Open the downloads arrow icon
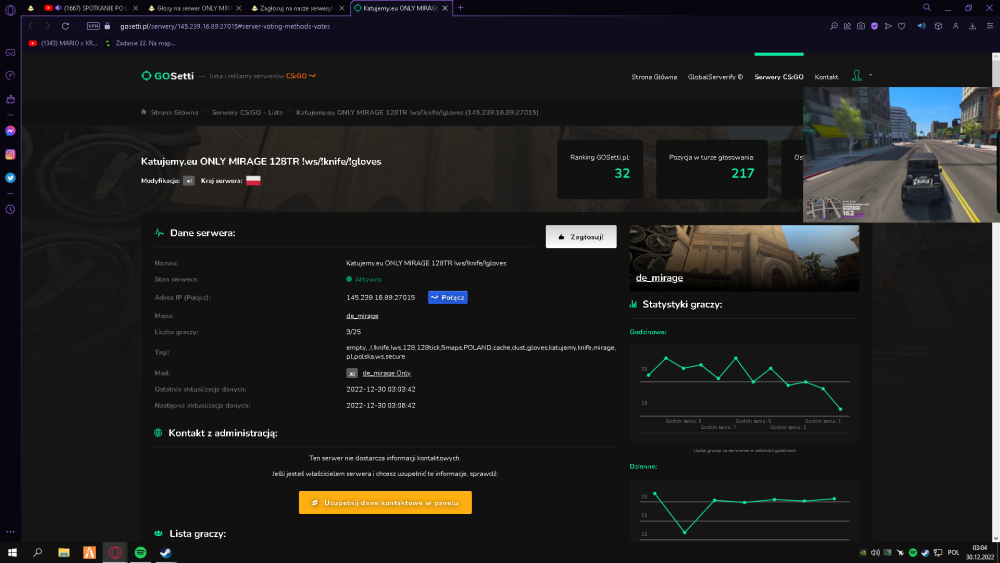Image resolution: width=1000 pixels, height=563 pixels. point(973,26)
